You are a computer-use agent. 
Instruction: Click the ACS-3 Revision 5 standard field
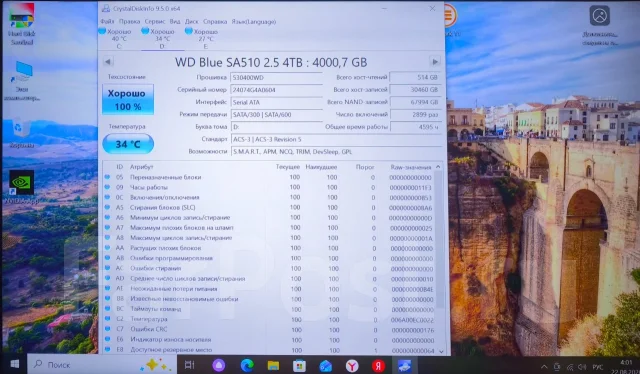click(336, 139)
